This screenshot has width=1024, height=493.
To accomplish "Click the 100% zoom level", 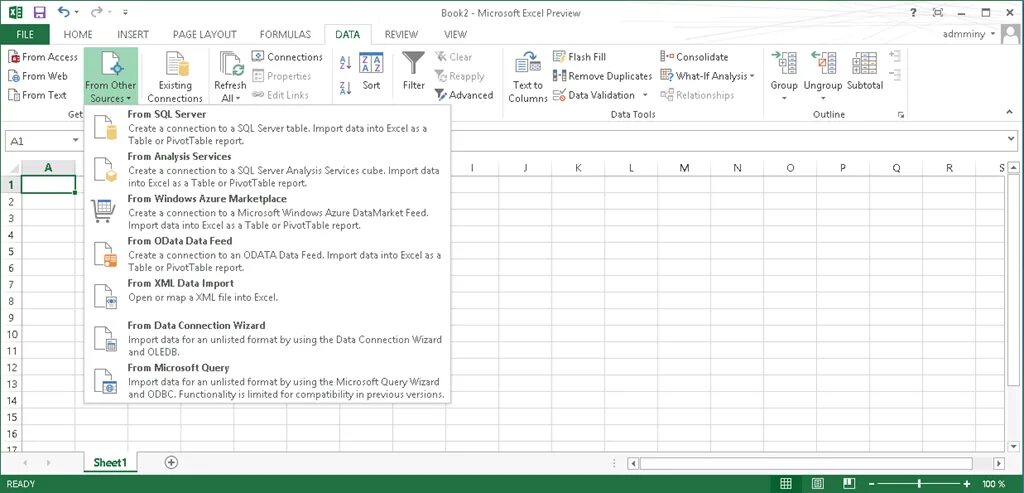I will click(x=993, y=484).
